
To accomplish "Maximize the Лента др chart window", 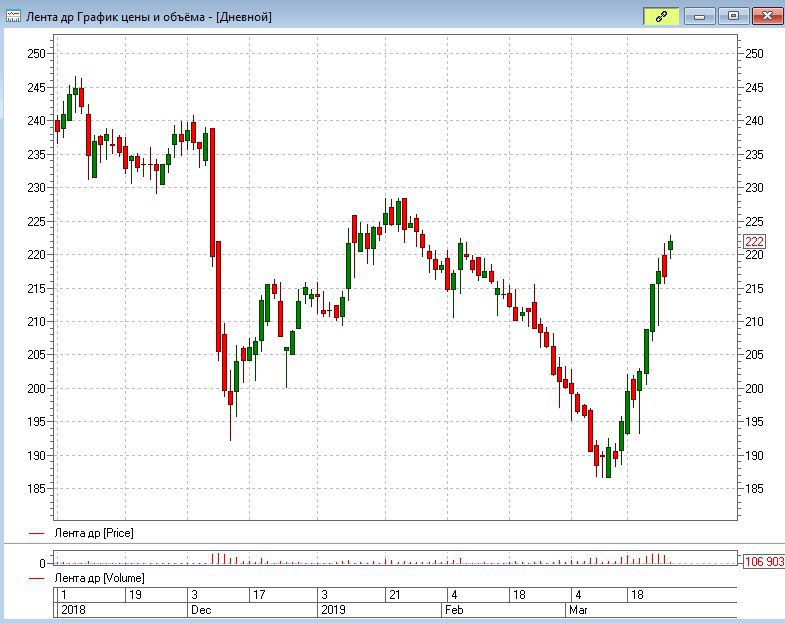I will (733, 17).
